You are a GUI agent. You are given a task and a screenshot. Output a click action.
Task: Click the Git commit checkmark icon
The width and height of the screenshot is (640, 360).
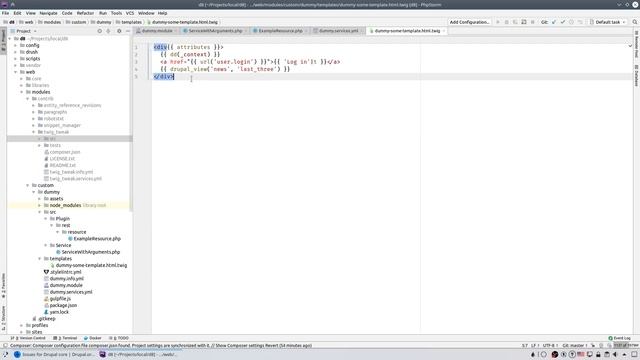click(x=562, y=22)
